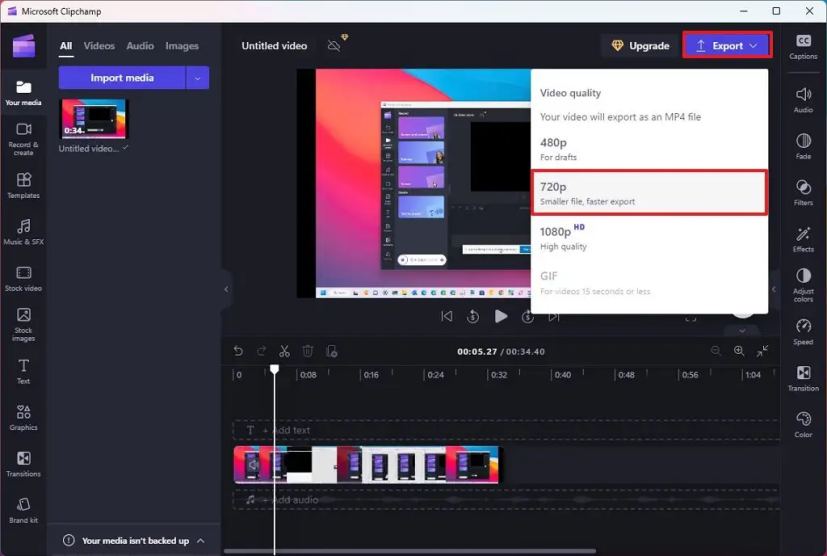Open the Speed panel

coord(803,332)
